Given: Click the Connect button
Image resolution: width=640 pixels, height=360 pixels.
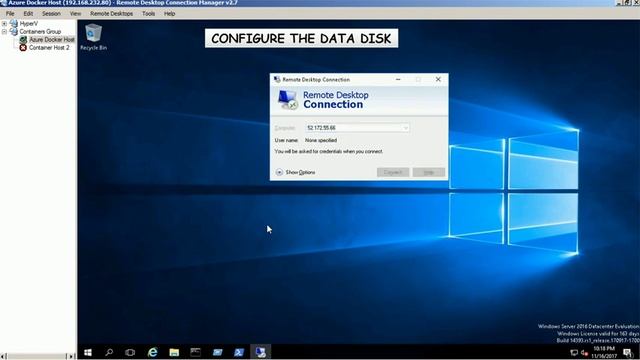Looking at the screenshot, I should click(393, 172).
